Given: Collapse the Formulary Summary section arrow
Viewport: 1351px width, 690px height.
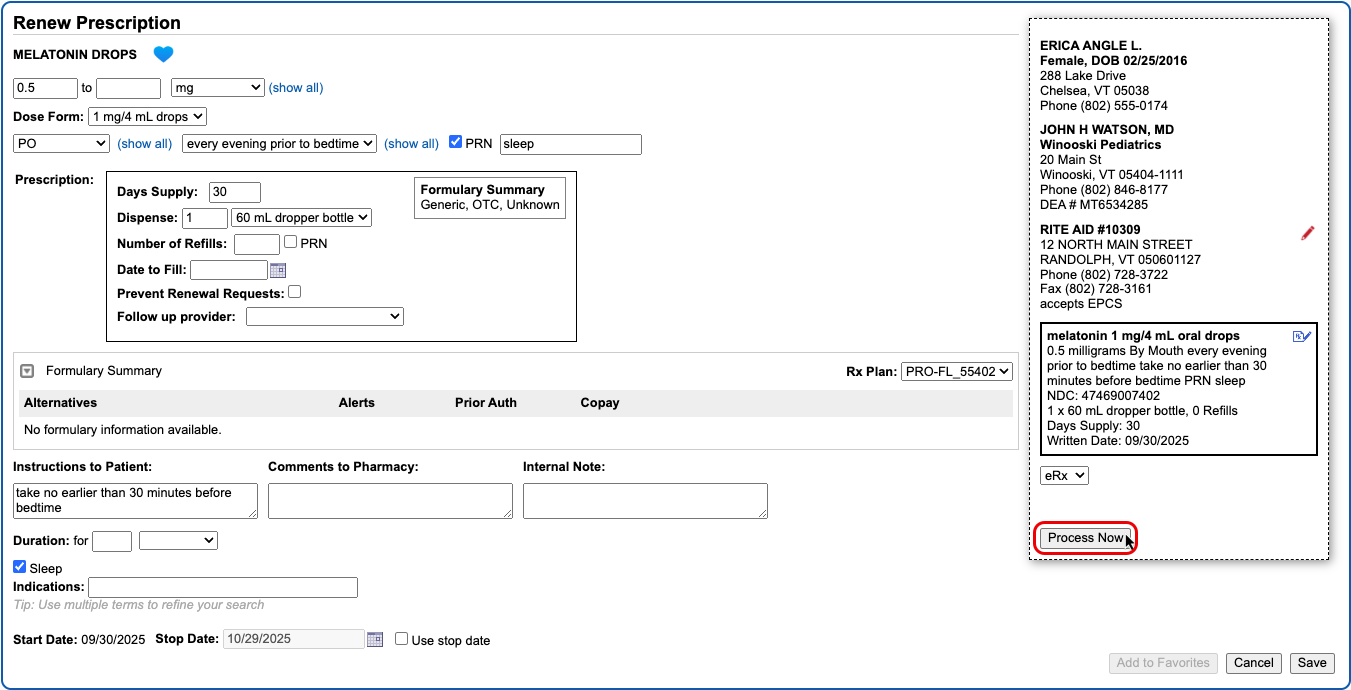Looking at the screenshot, I should pyautogui.click(x=28, y=371).
